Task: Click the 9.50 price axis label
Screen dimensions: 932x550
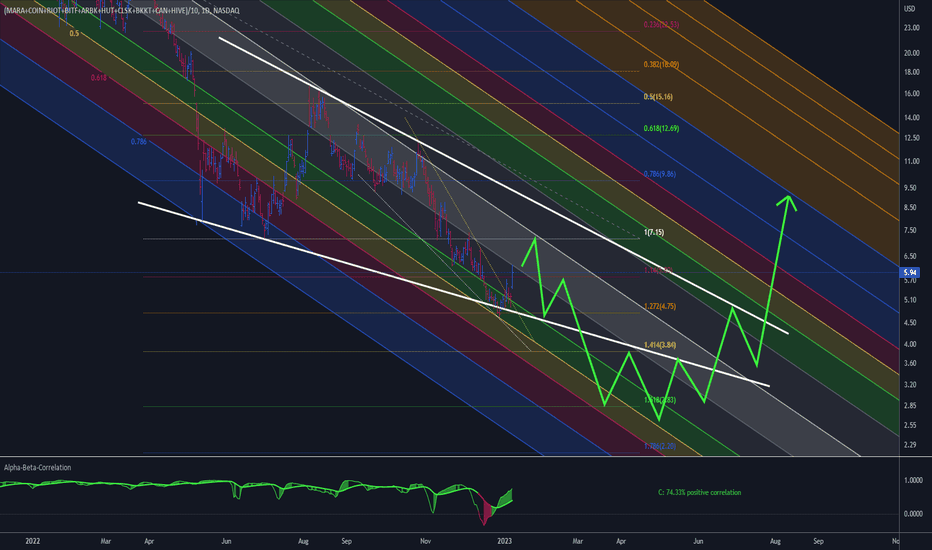Action: [x=910, y=187]
